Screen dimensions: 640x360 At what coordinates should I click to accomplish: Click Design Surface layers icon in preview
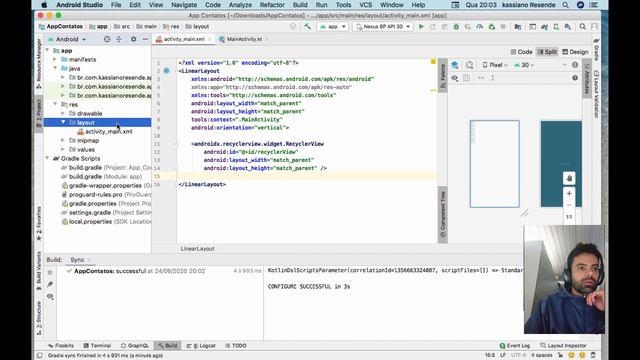pos(455,65)
